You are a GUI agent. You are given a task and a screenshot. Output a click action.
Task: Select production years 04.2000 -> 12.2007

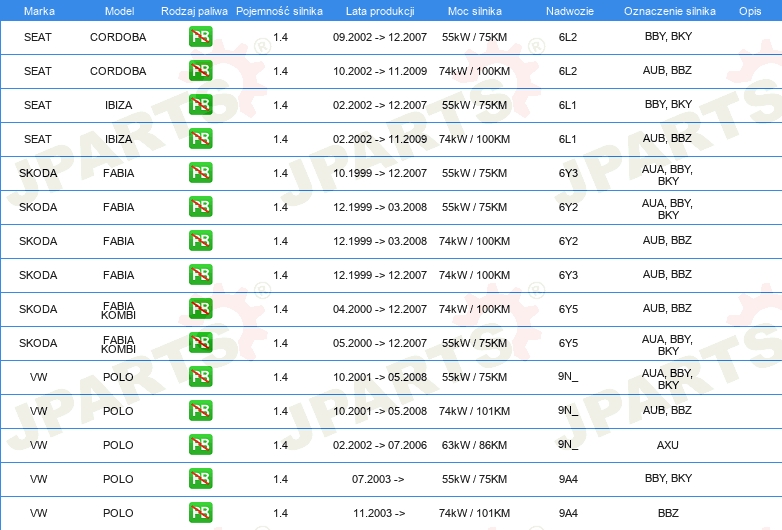[x=380, y=309]
